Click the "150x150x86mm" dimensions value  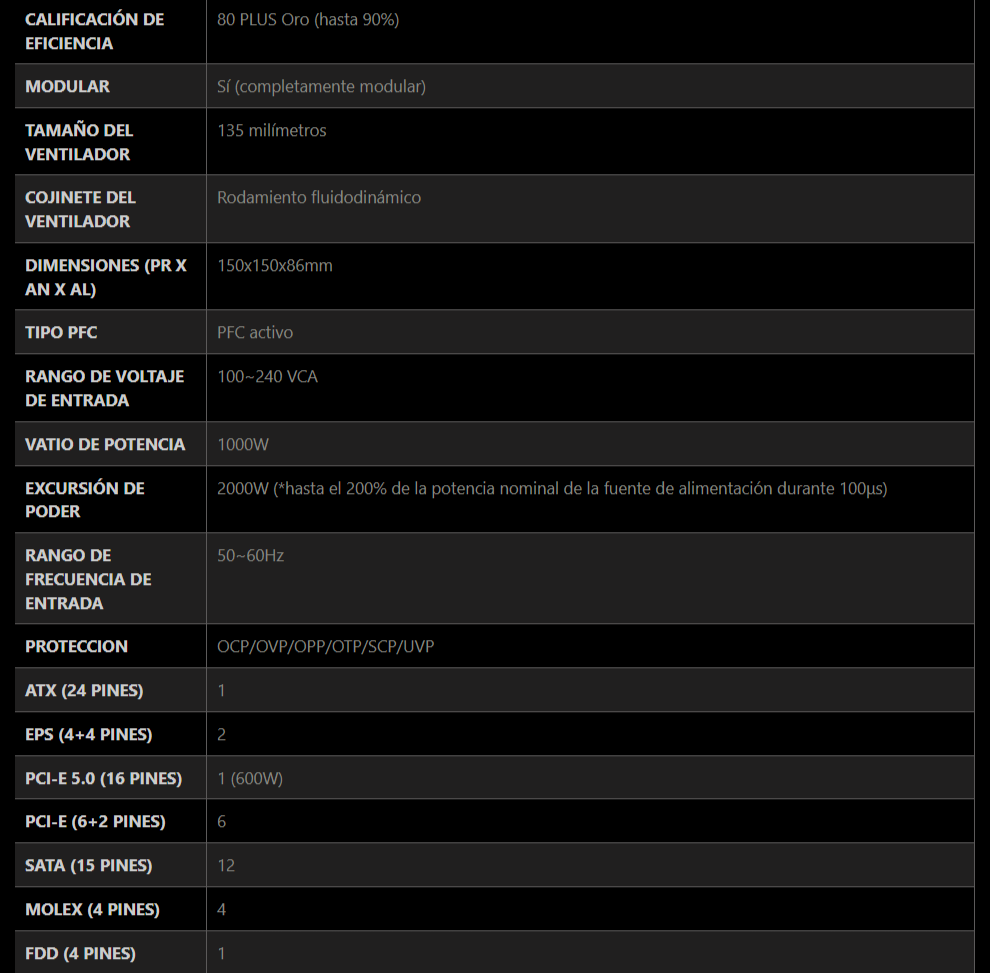275,265
